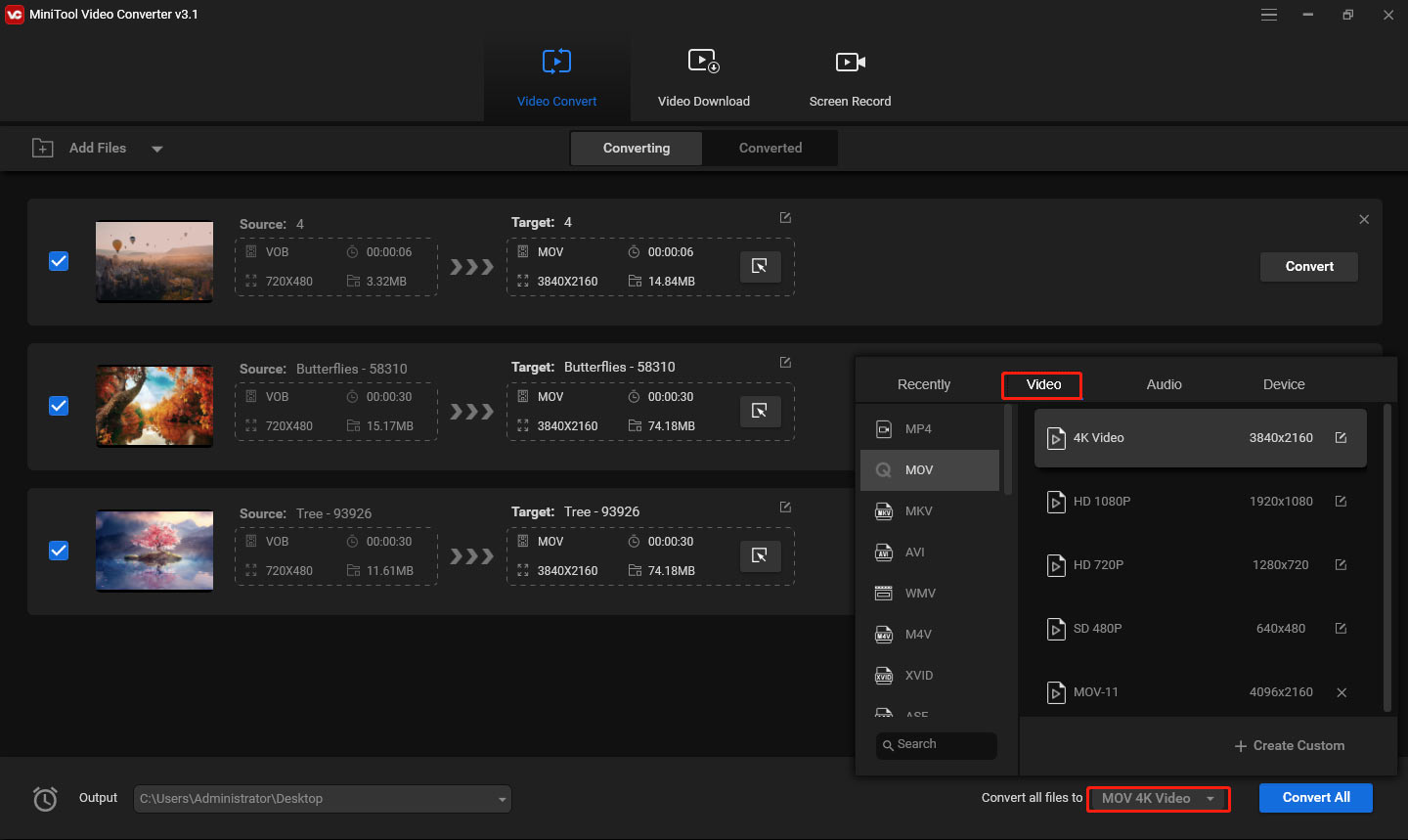The image size is (1408, 840).
Task: Expand the Output path dropdown
Action: (x=503, y=799)
